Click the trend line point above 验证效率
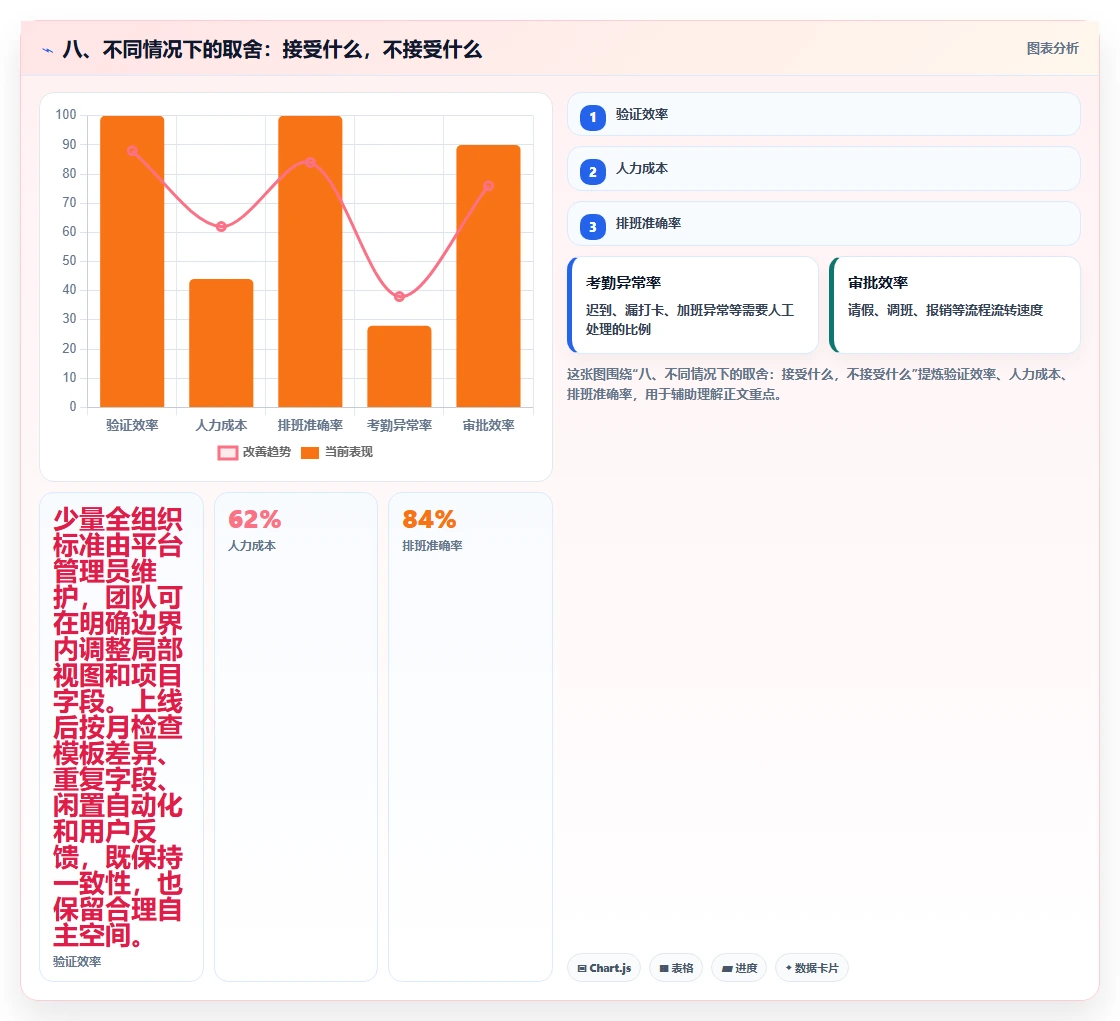 [x=132, y=151]
